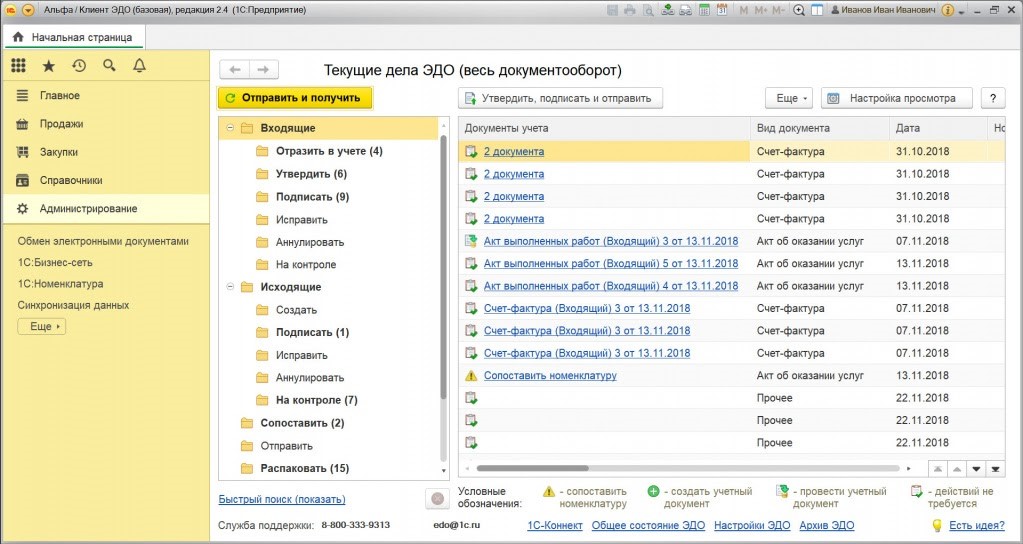Switch to the Начальная страница tab

point(74,37)
